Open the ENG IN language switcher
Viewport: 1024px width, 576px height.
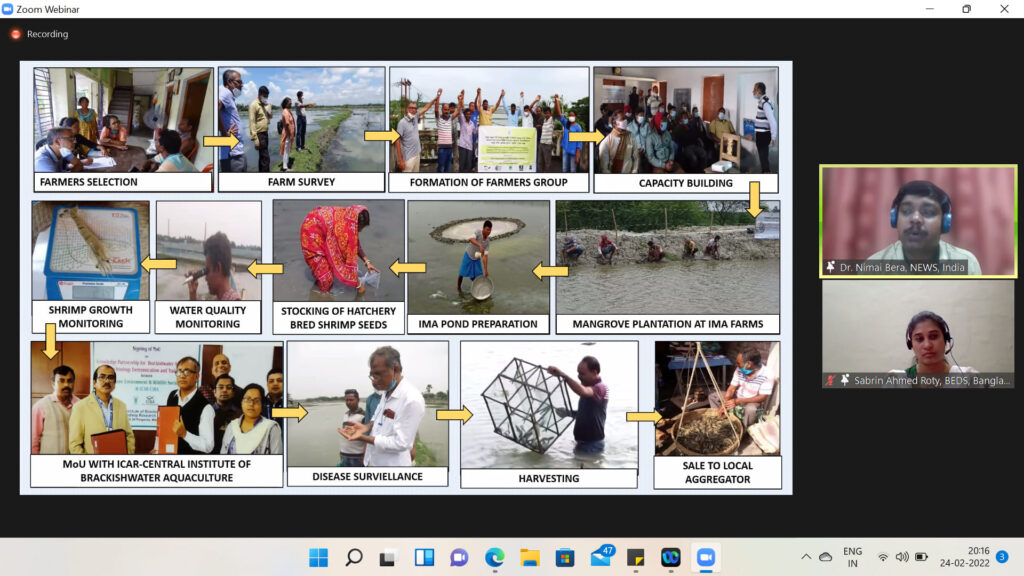tap(852, 557)
